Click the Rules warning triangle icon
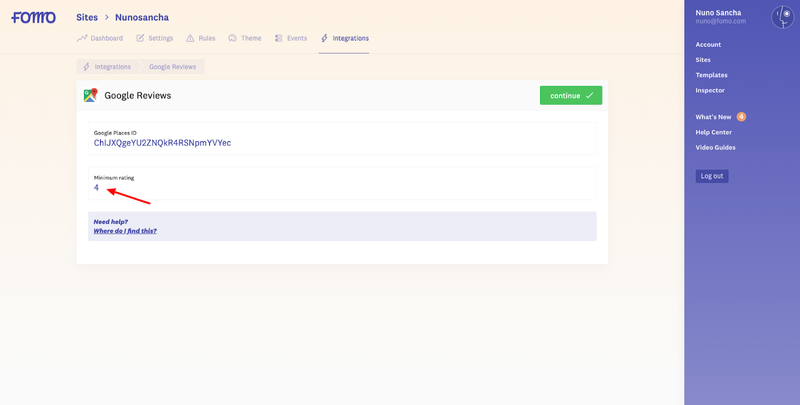Image resolution: width=800 pixels, height=405 pixels. pyautogui.click(x=190, y=38)
